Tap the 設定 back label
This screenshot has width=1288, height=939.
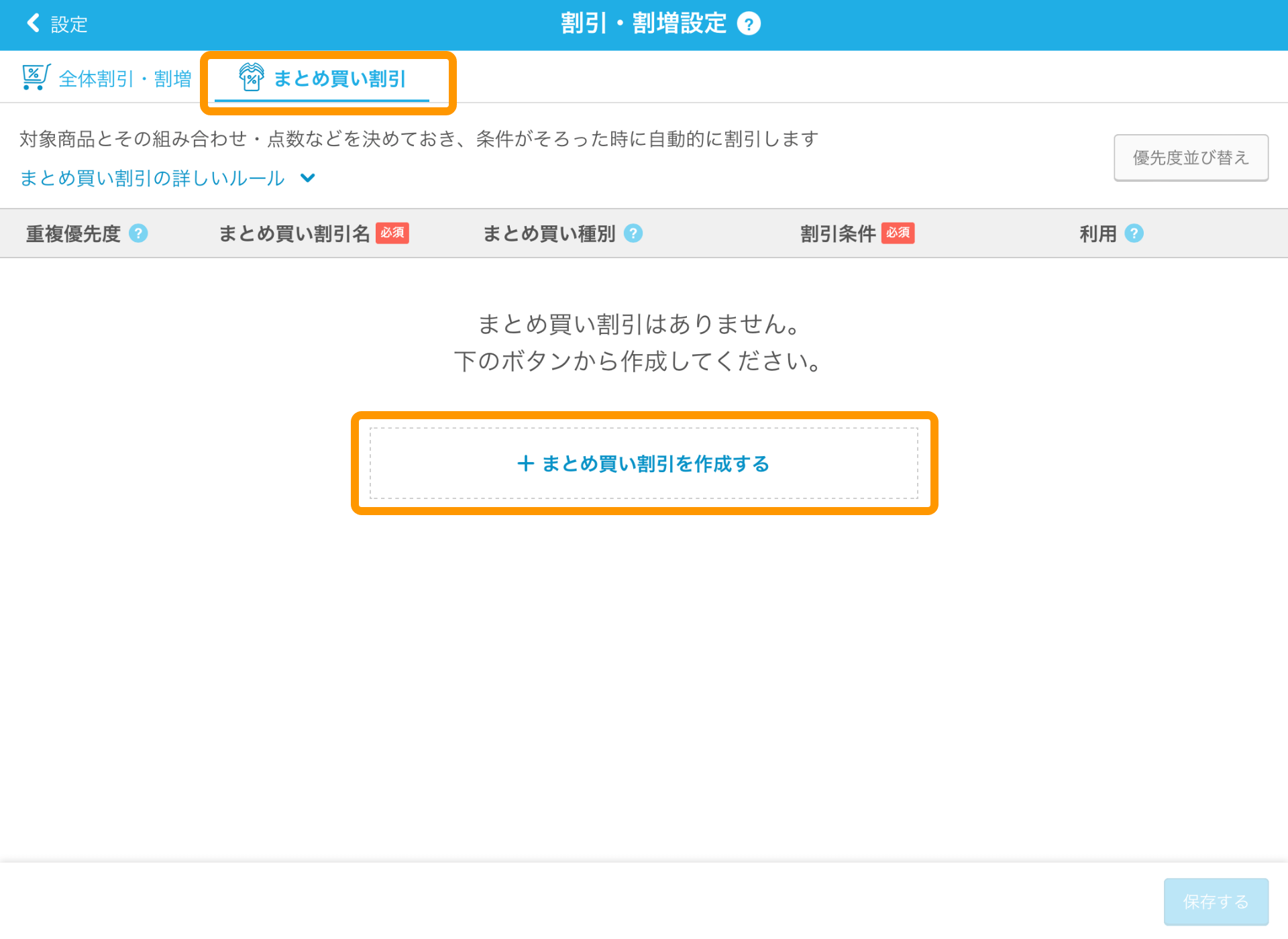pos(69,25)
